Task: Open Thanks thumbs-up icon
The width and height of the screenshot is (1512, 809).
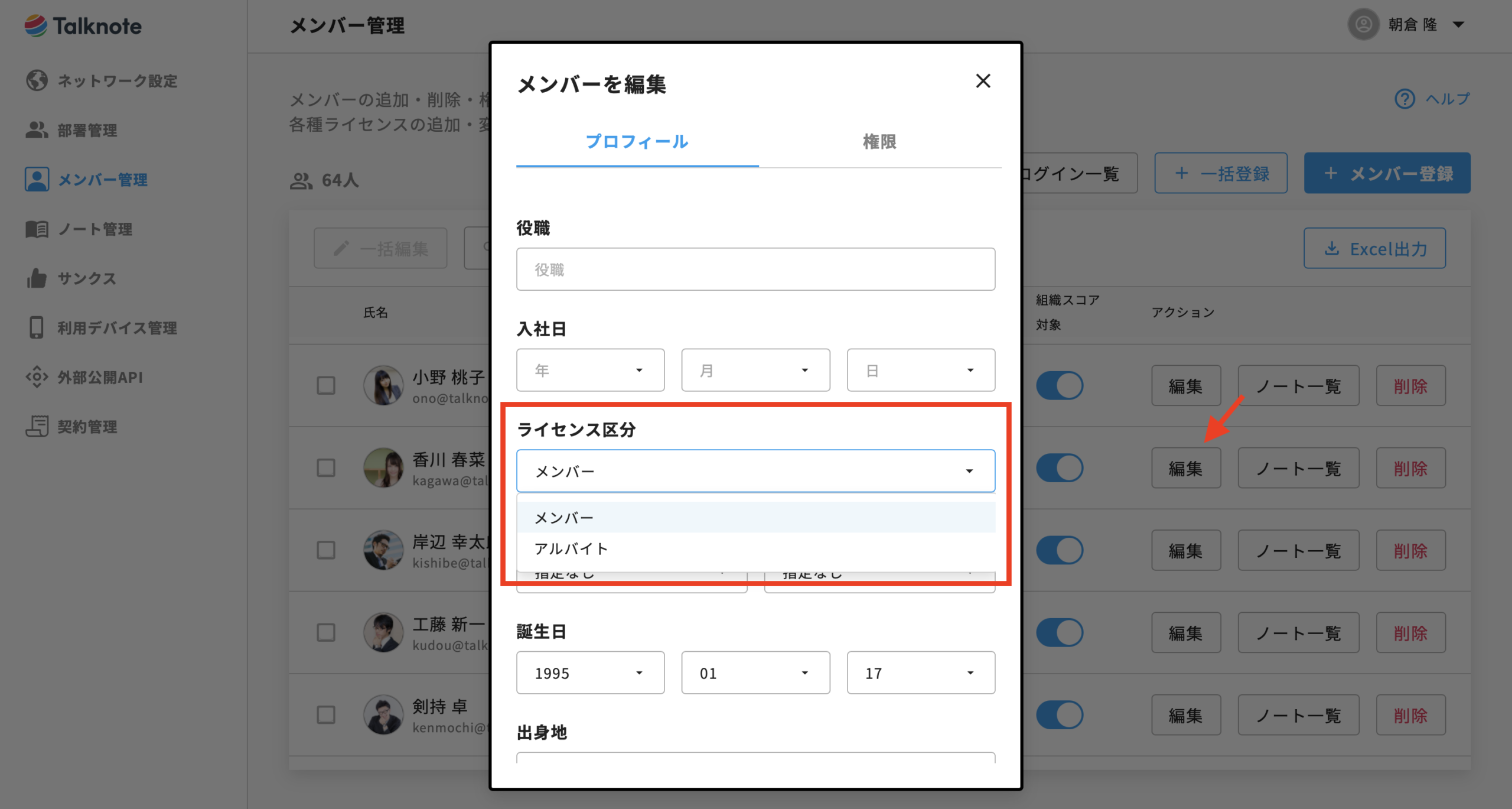Action: click(37, 278)
